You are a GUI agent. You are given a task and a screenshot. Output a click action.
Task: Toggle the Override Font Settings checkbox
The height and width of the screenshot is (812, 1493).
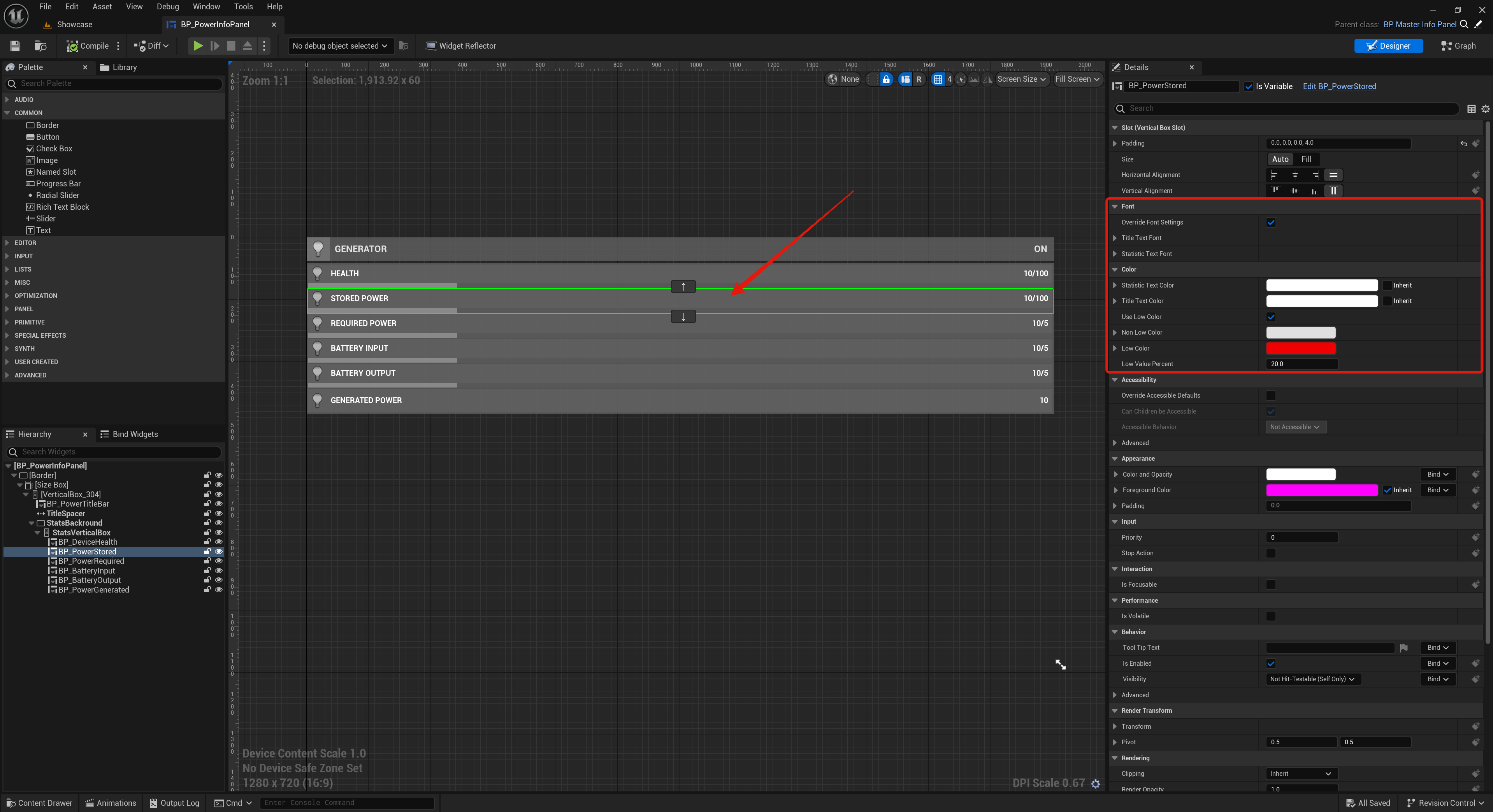click(x=1271, y=223)
